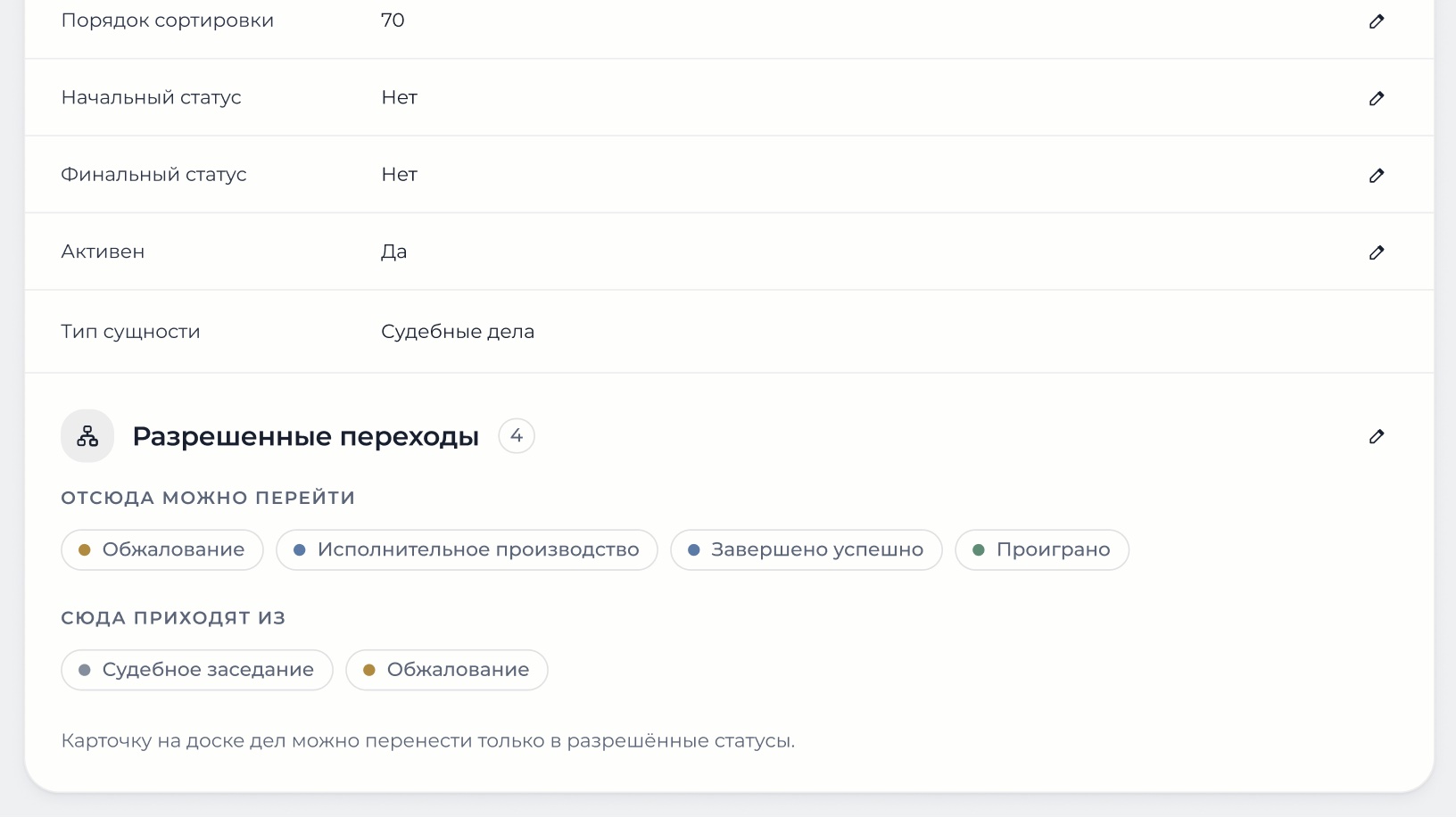
Task: Click the Активен label
Action: point(103,252)
